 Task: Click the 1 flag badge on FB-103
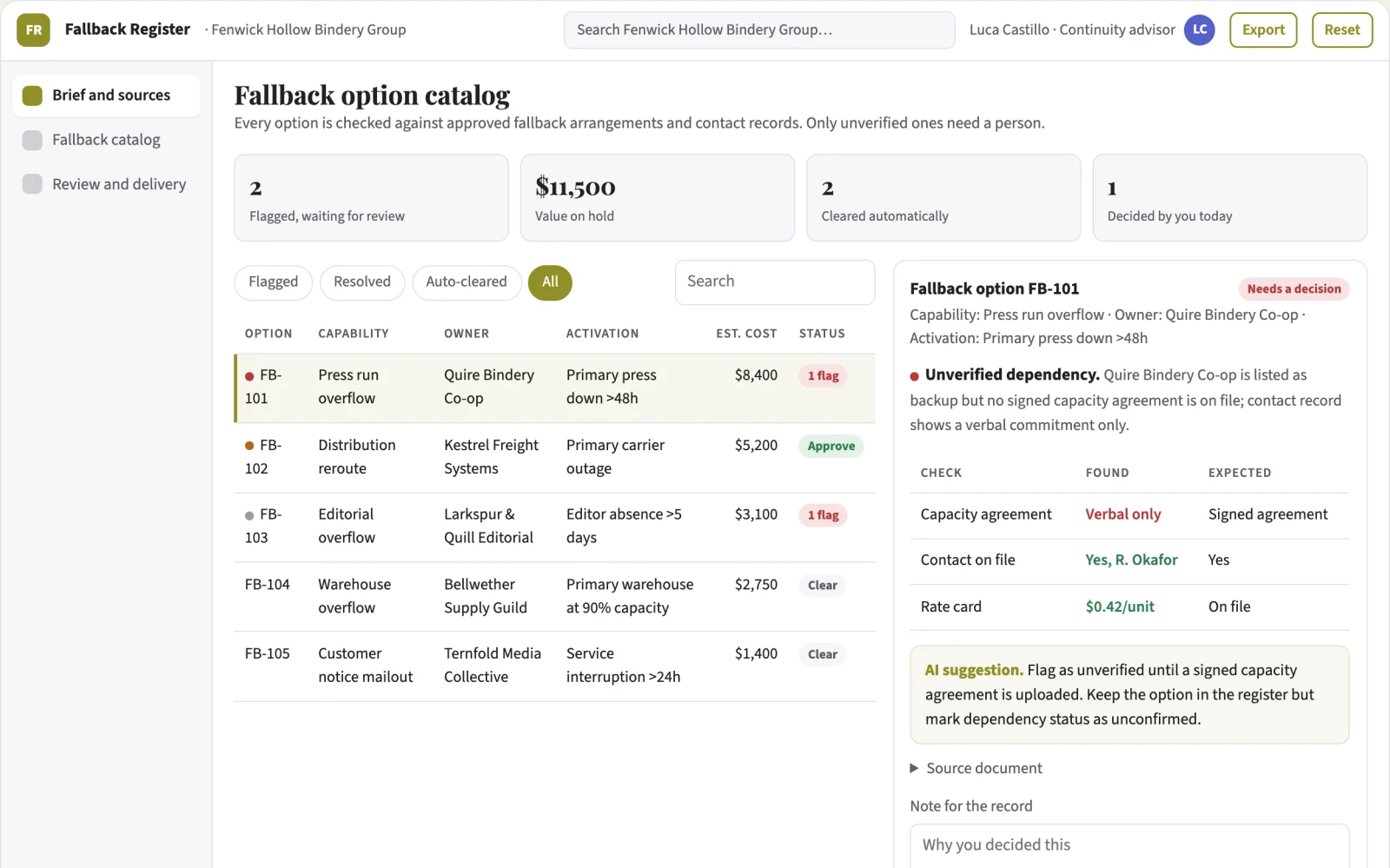tap(823, 515)
